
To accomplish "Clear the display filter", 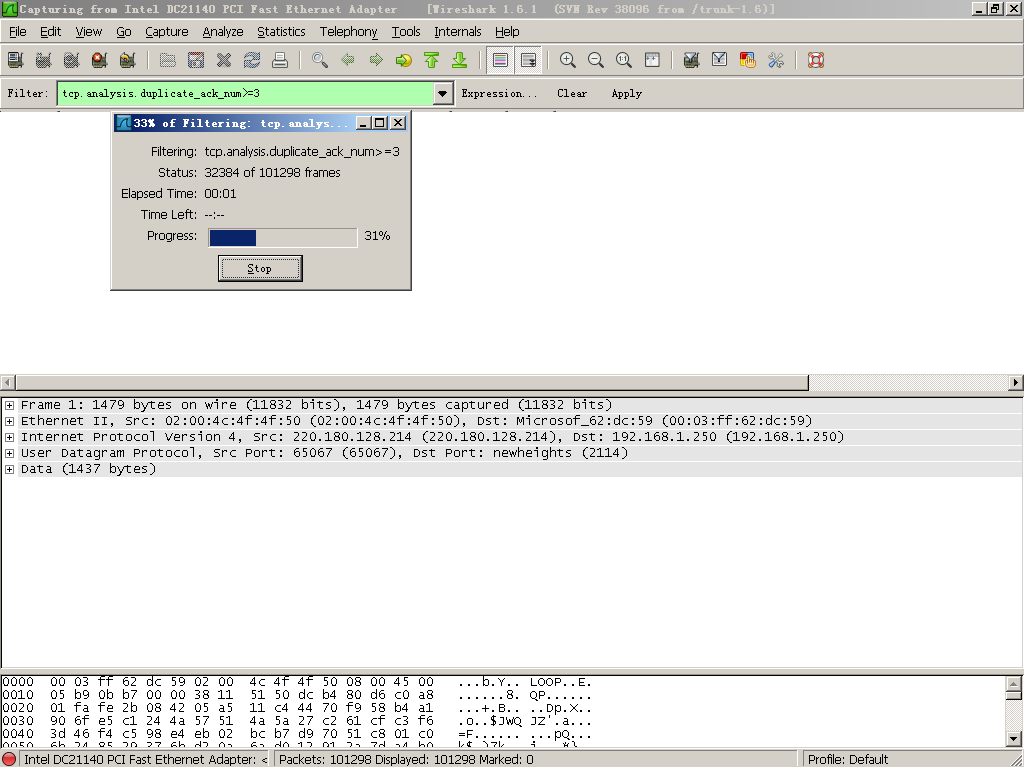I will (x=572, y=93).
